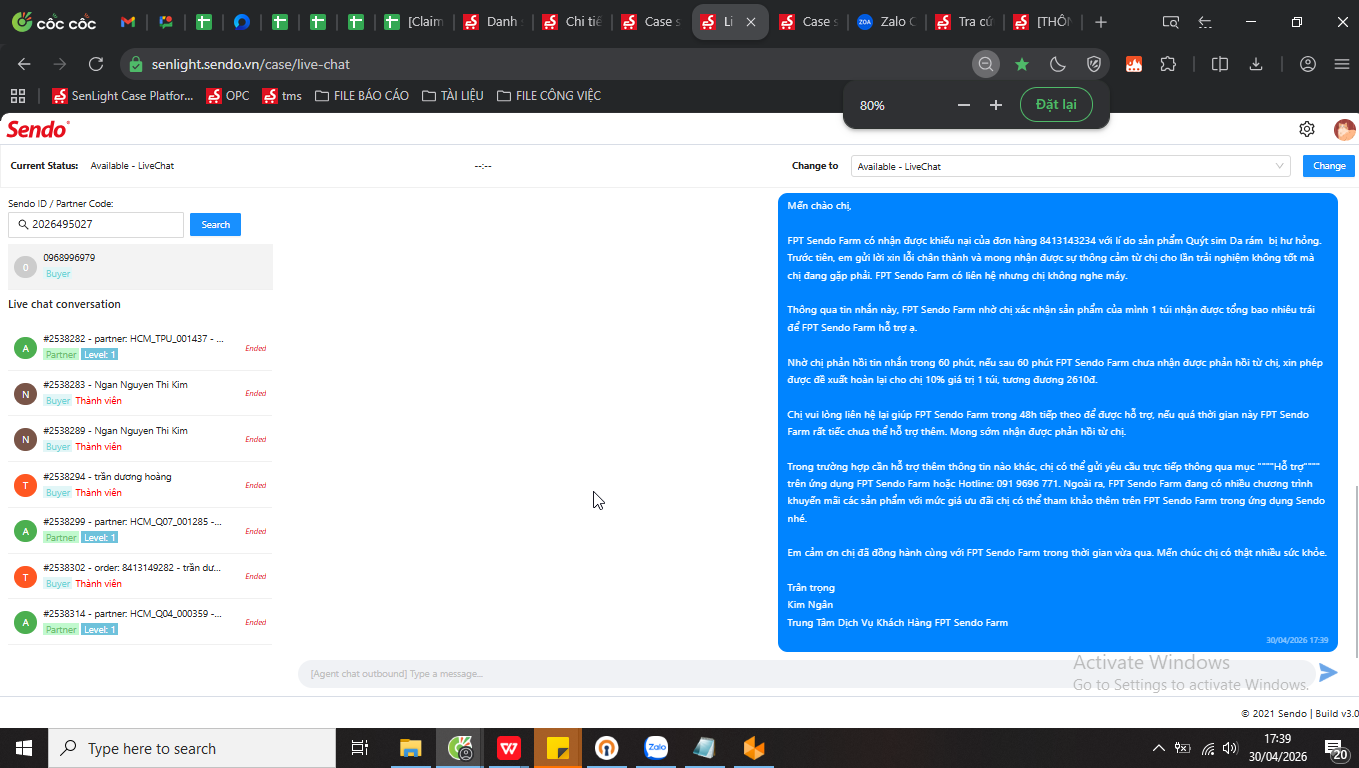Click the browser zoom magnifier icon
The width and height of the screenshot is (1359, 768).
[986, 64]
